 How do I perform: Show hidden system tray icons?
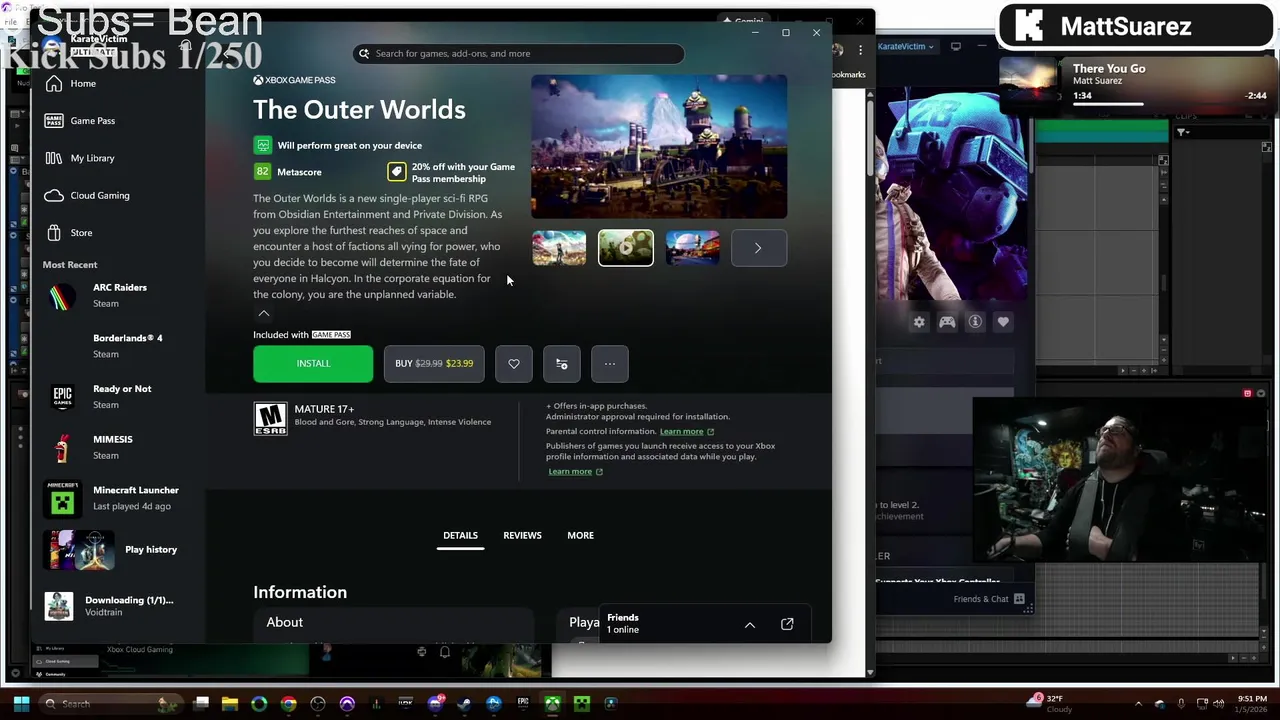point(1138,704)
